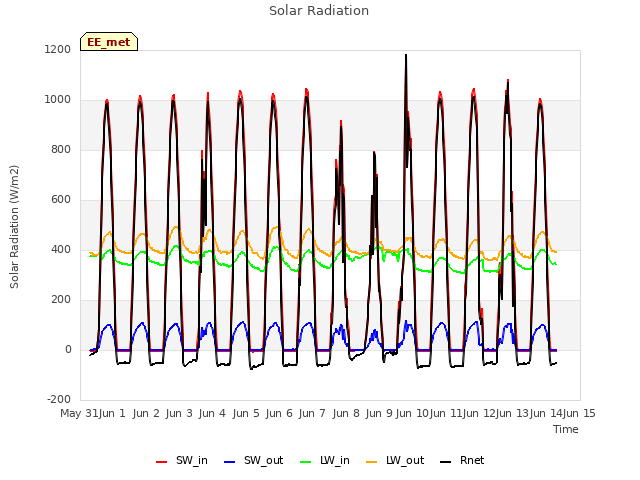Toggle LW_in series in the legend
This screenshot has width=640, height=480.
325,460
